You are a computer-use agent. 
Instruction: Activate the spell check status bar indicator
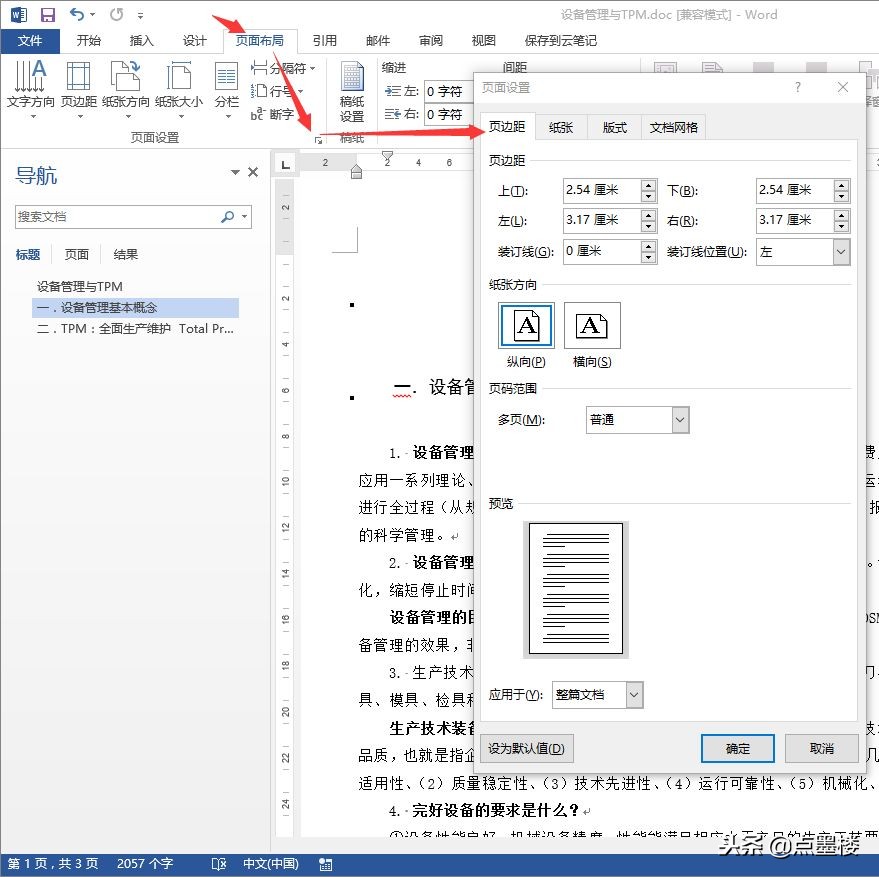click(x=218, y=863)
